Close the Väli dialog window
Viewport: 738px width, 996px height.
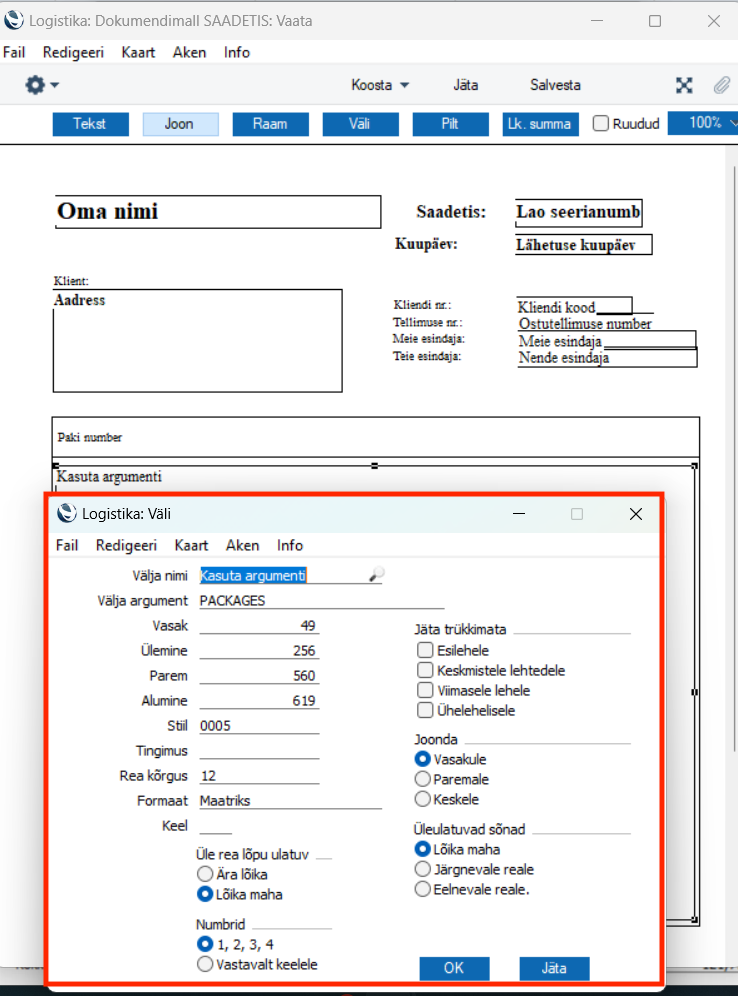(x=636, y=514)
